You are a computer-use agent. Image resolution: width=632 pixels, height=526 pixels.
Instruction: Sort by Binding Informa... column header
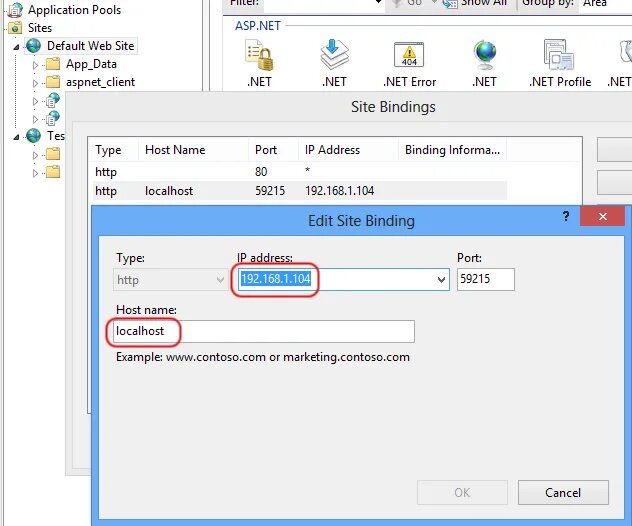pyautogui.click(x=452, y=150)
